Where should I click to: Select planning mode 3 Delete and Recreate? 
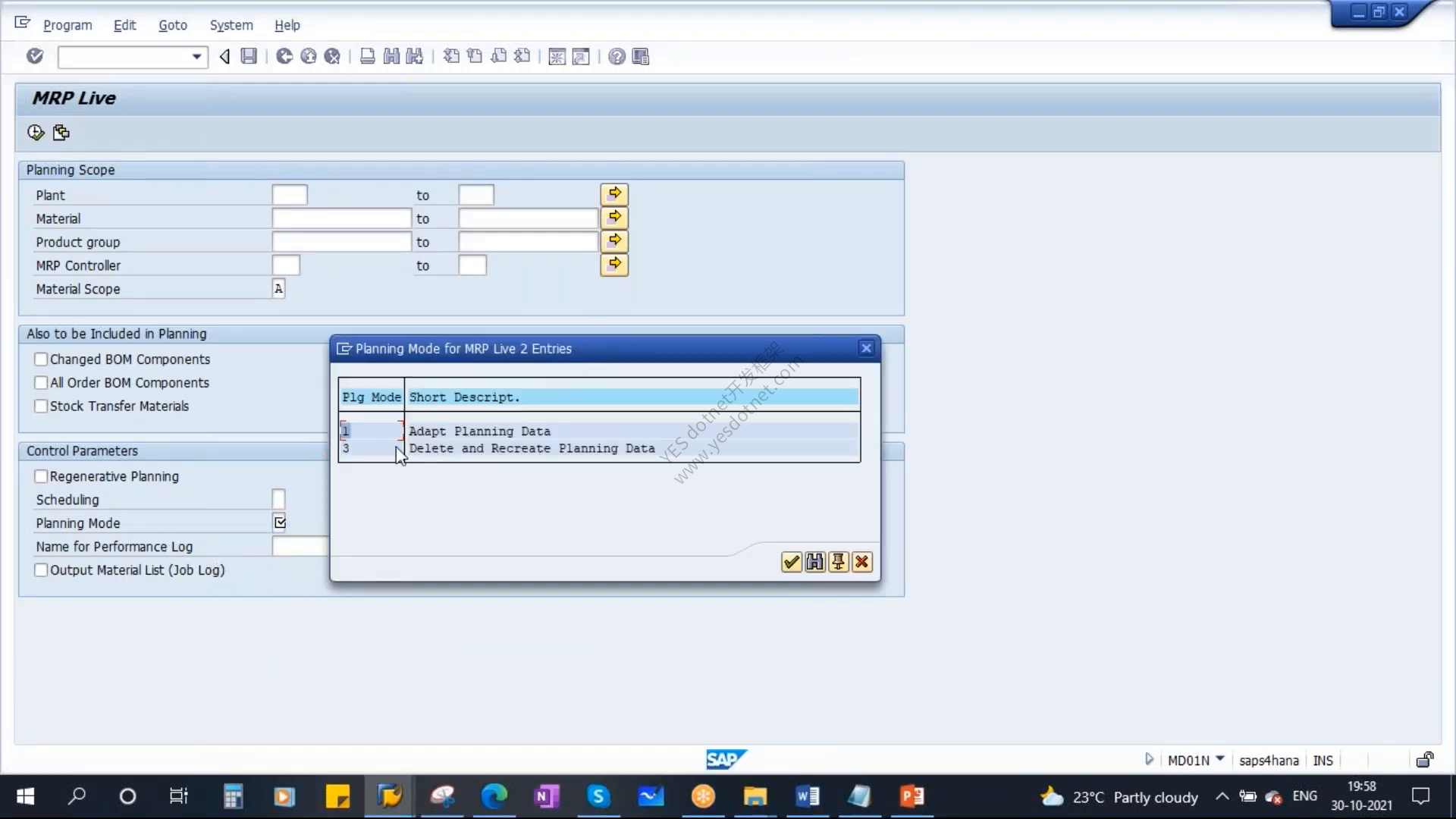(599, 448)
